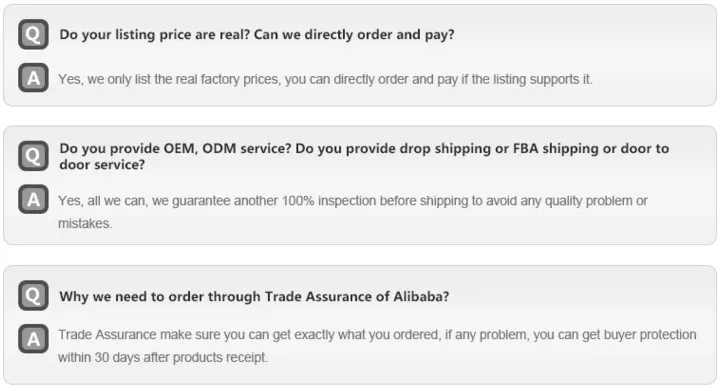Select the Trade Assurance of Alibaba question heading
Image resolution: width=721 pixels, height=387 pixels.
(254, 296)
